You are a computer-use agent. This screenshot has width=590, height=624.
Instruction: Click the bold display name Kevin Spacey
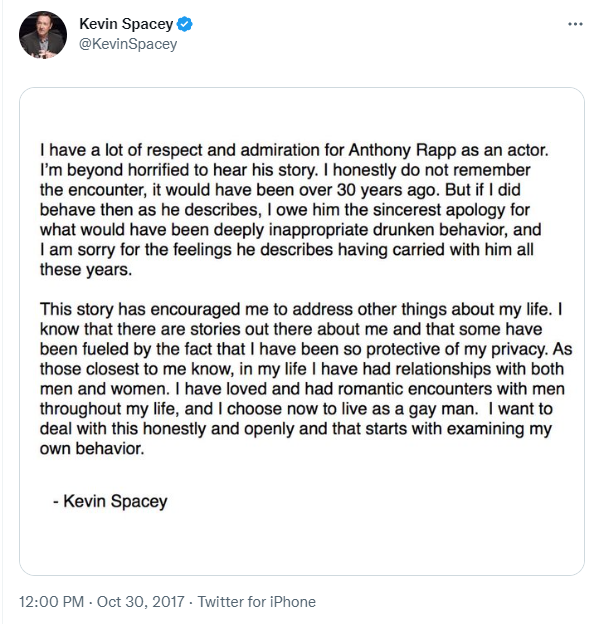[126, 24]
